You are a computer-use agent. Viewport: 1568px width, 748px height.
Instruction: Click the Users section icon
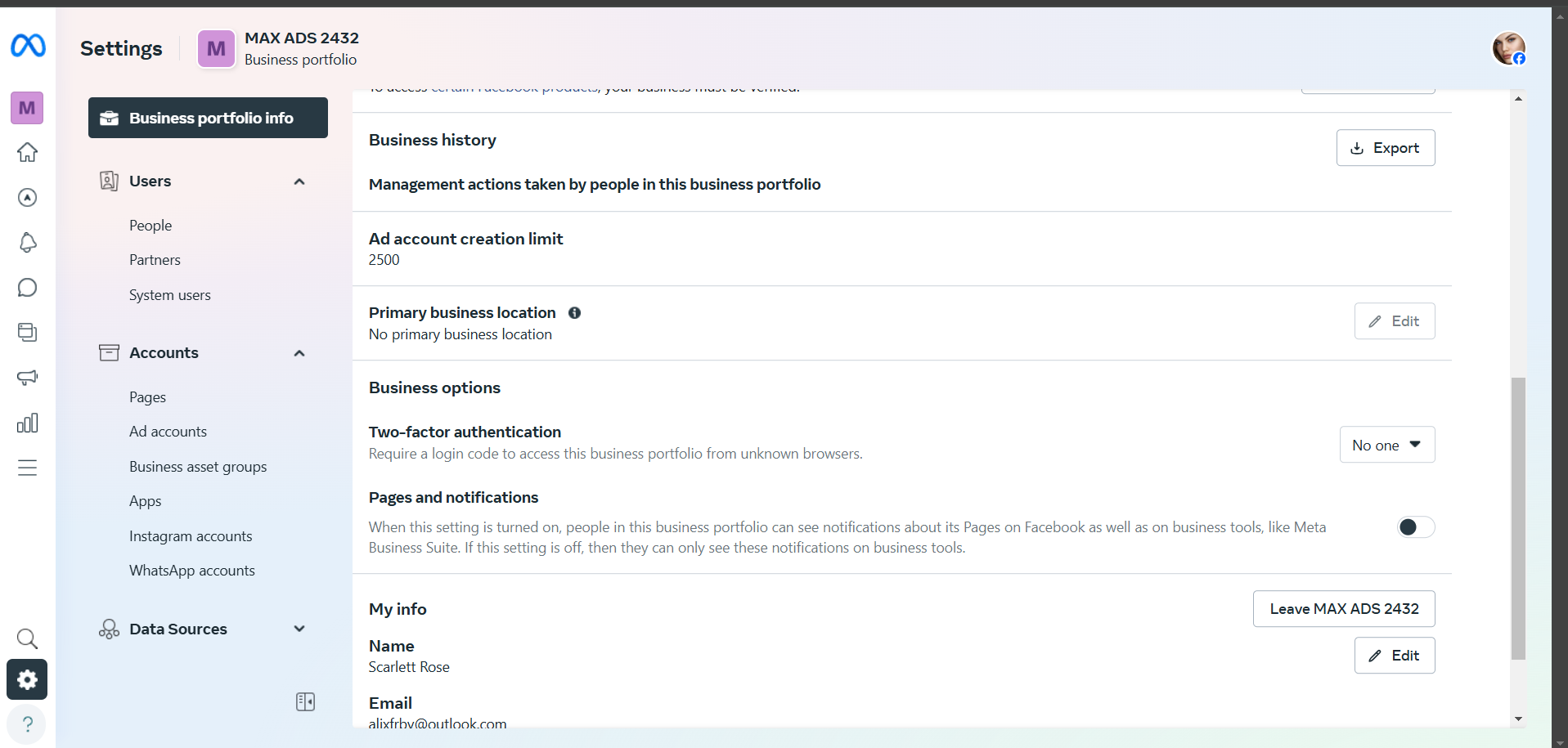109,181
